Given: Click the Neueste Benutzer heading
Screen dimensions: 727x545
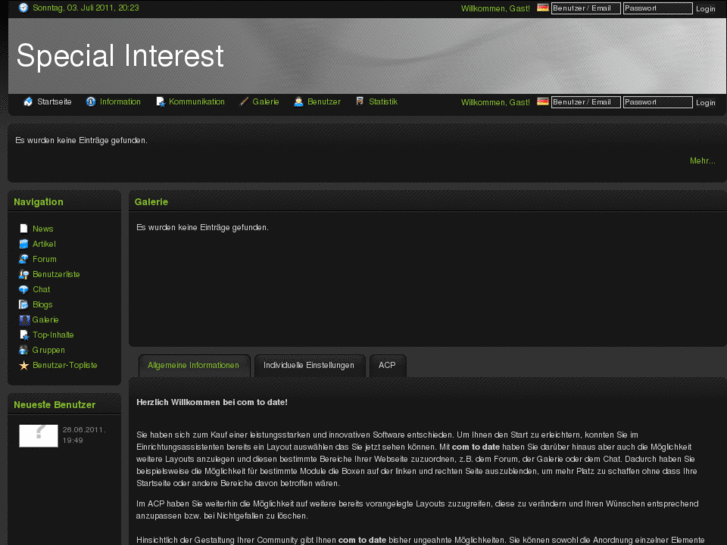Looking at the screenshot, I should (x=54, y=404).
